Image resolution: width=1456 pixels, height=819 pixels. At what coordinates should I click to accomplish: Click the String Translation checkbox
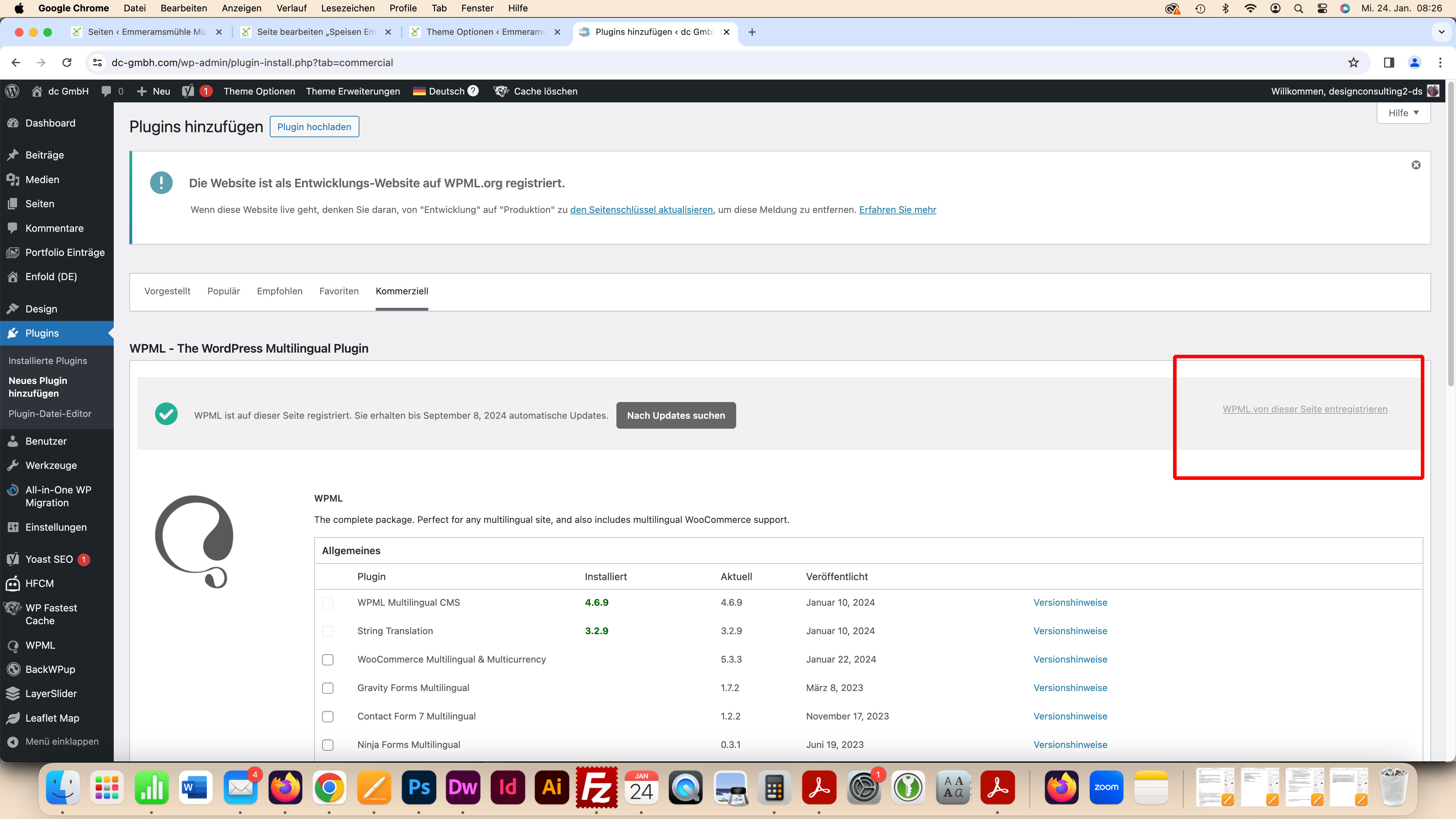pos(328,631)
